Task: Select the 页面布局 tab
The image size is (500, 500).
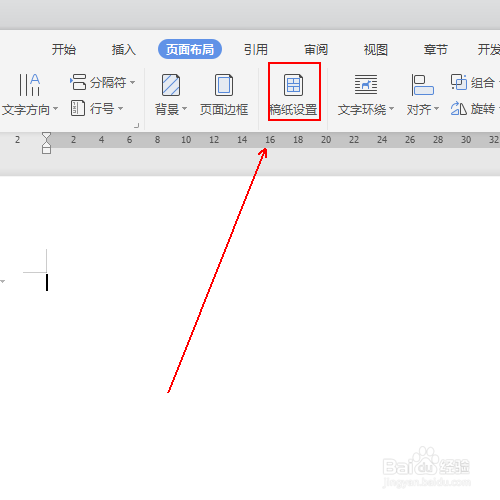Action: pos(190,49)
